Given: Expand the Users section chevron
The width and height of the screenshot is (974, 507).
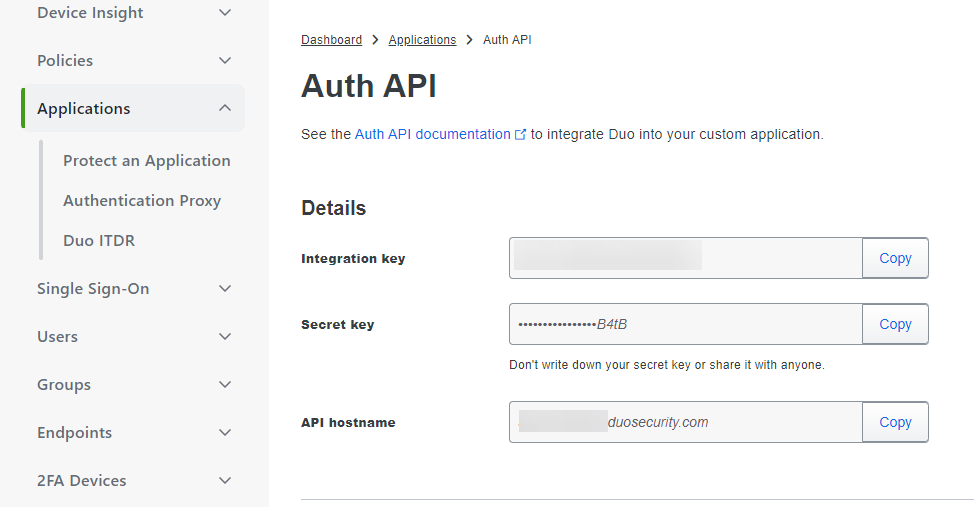Looking at the screenshot, I should coord(225,337).
